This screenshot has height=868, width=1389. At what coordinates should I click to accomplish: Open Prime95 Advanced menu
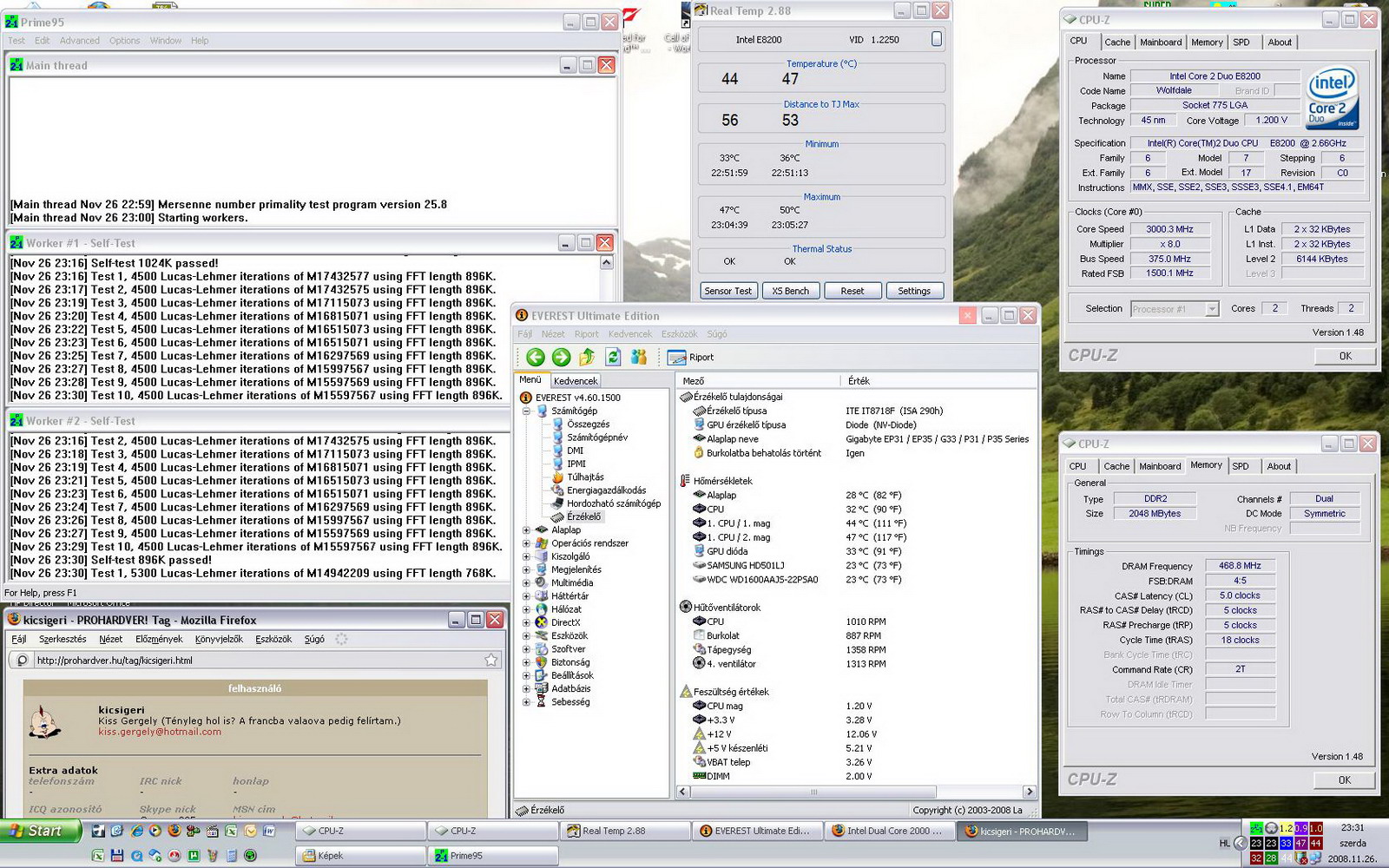point(80,41)
